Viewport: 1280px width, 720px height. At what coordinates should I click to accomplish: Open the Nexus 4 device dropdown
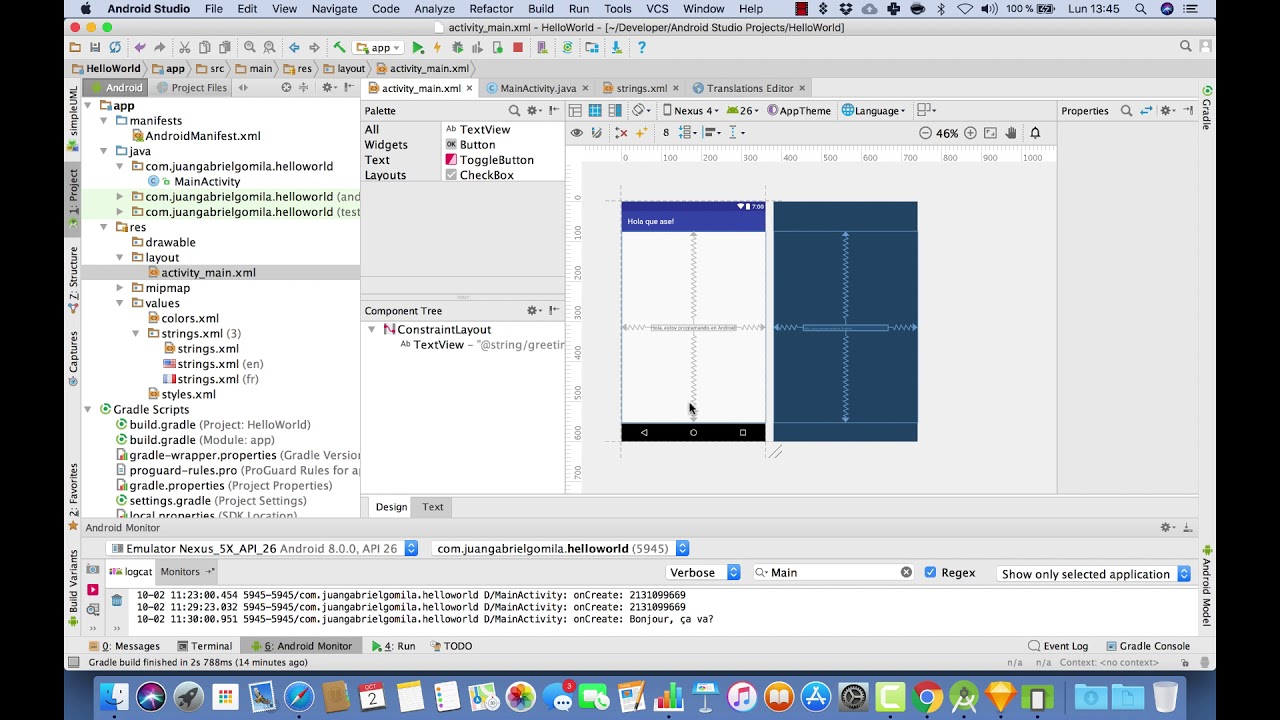pos(690,110)
